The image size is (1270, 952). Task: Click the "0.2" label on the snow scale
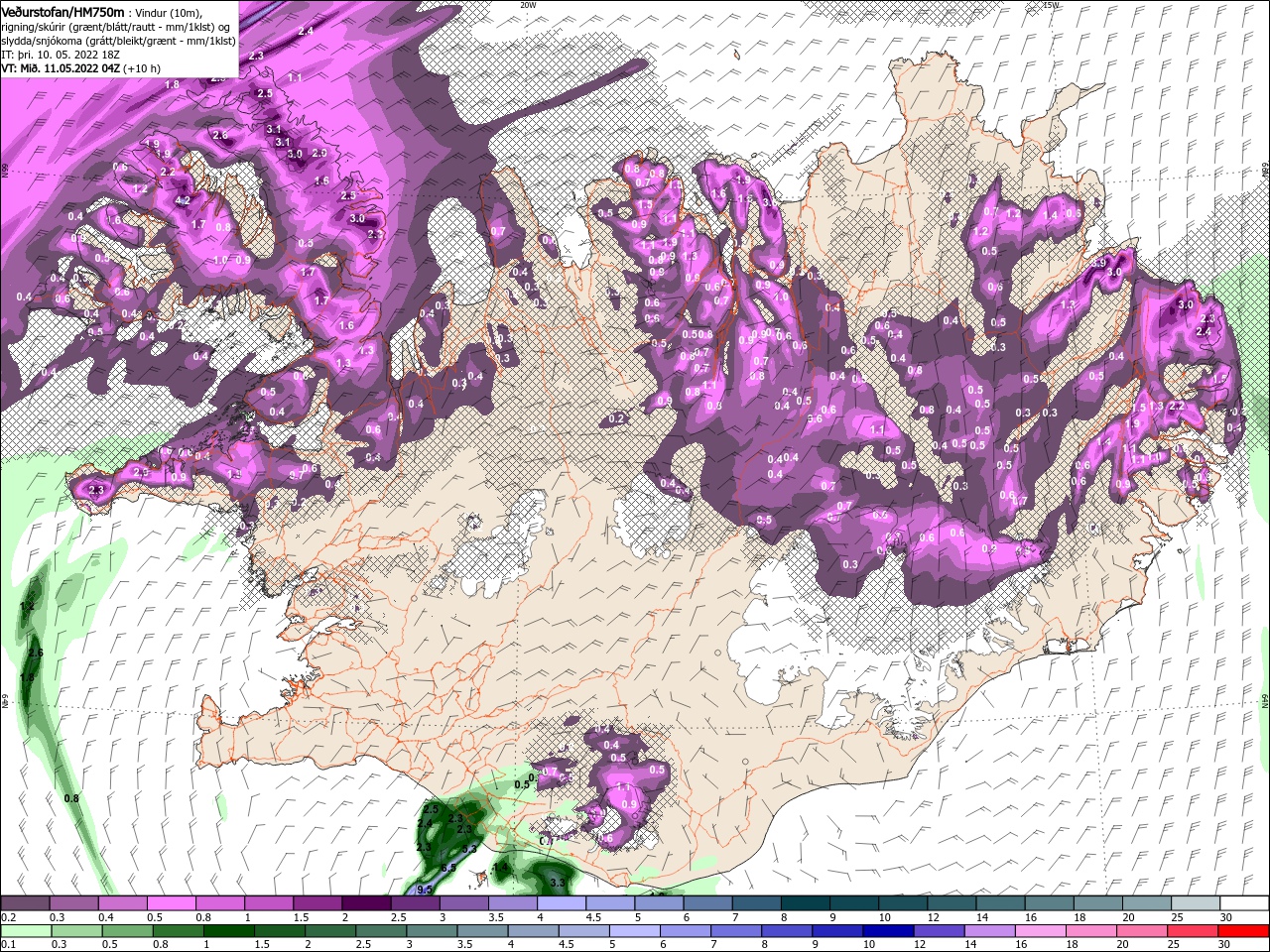7,917
